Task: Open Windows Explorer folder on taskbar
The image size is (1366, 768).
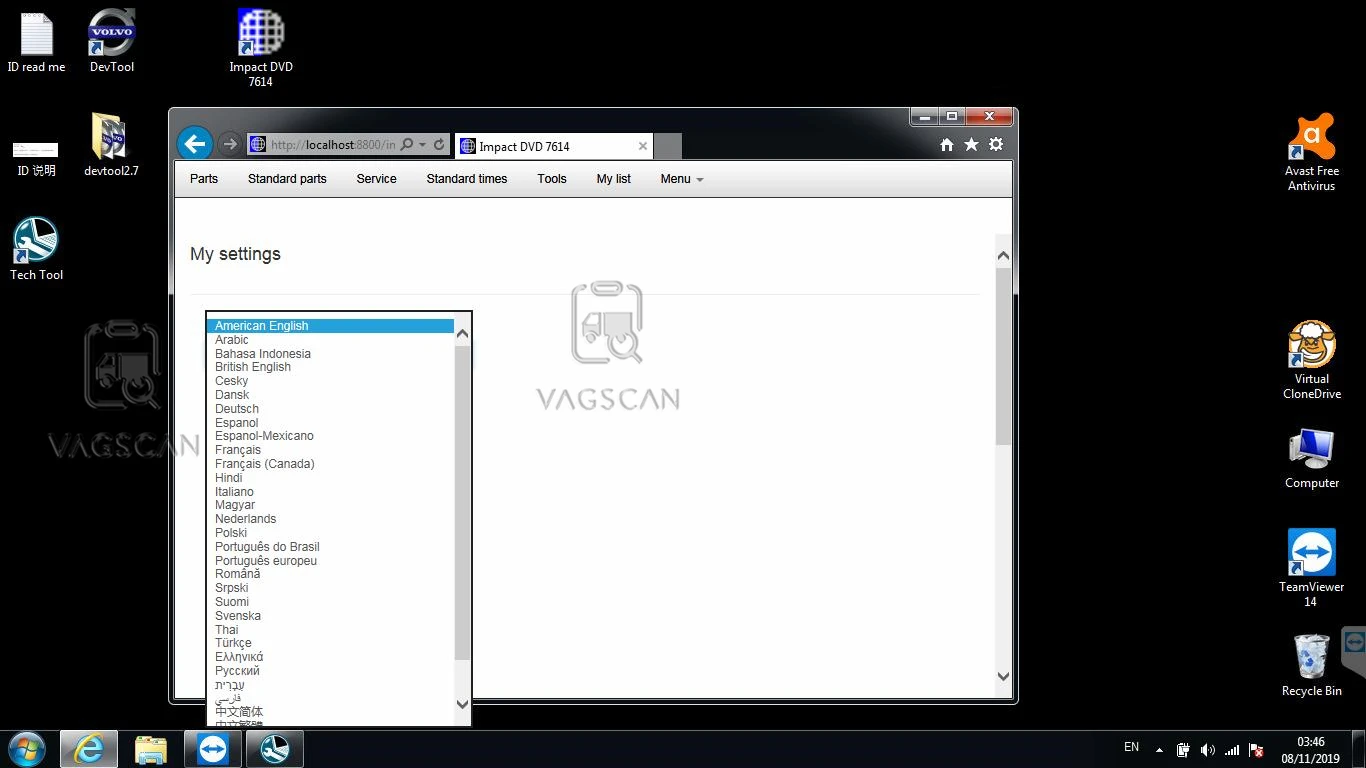Action: 151,749
